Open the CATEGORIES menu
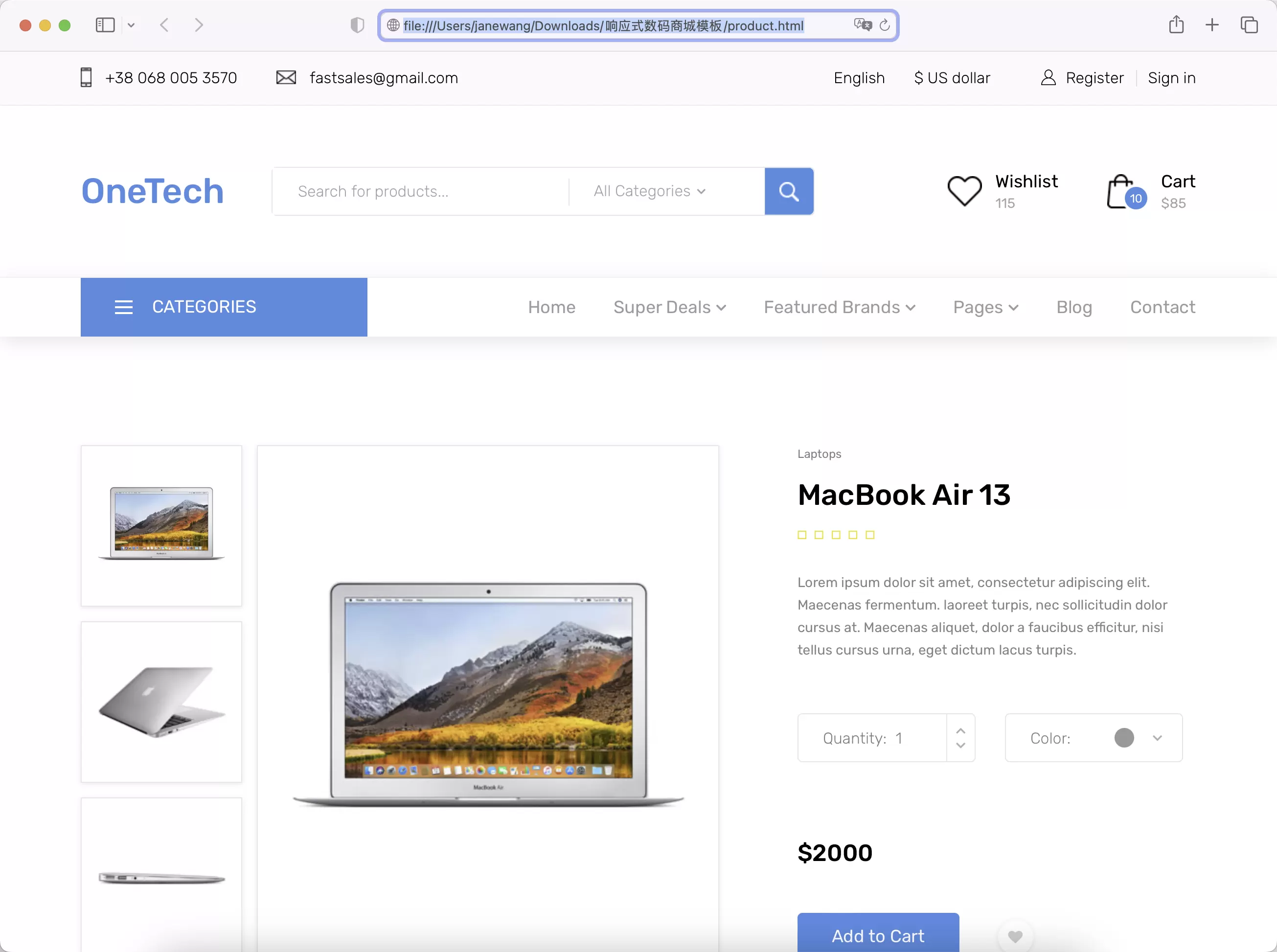Image resolution: width=1277 pixels, height=952 pixels. click(x=224, y=307)
